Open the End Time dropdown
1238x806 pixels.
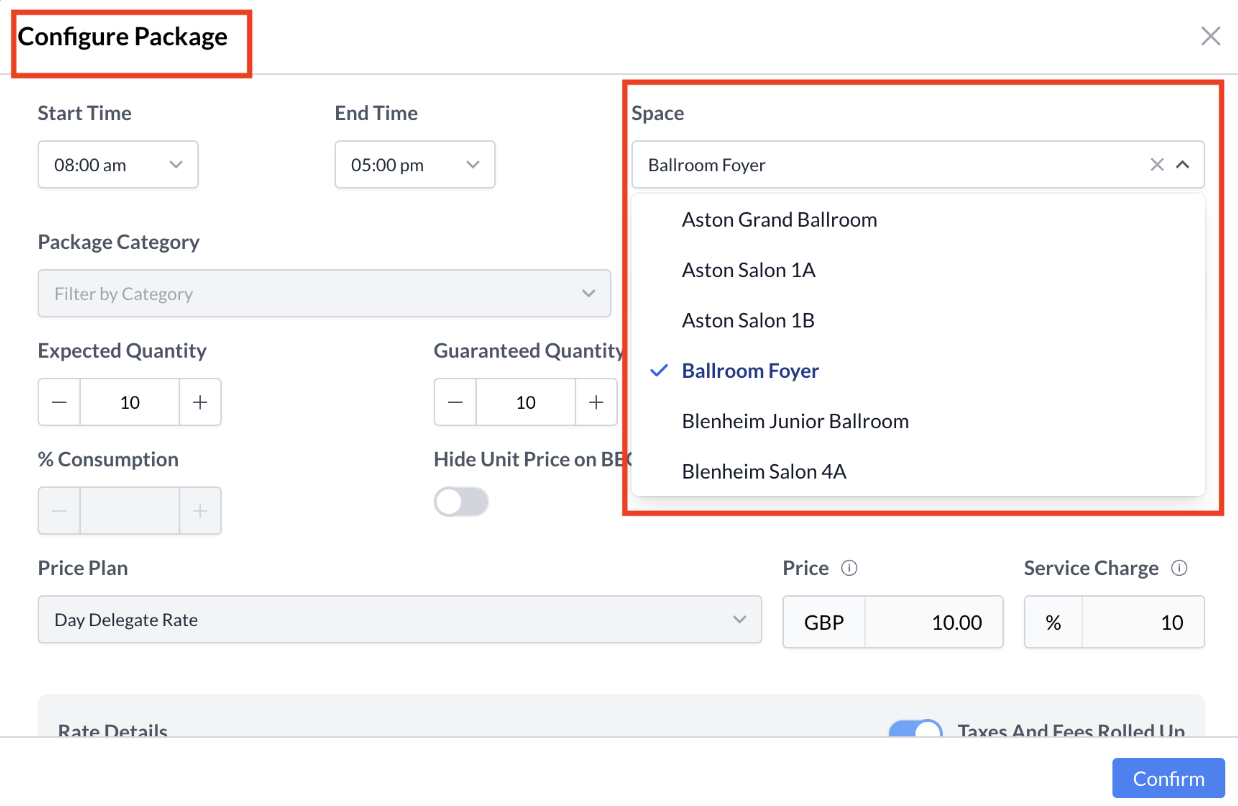pos(415,165)
